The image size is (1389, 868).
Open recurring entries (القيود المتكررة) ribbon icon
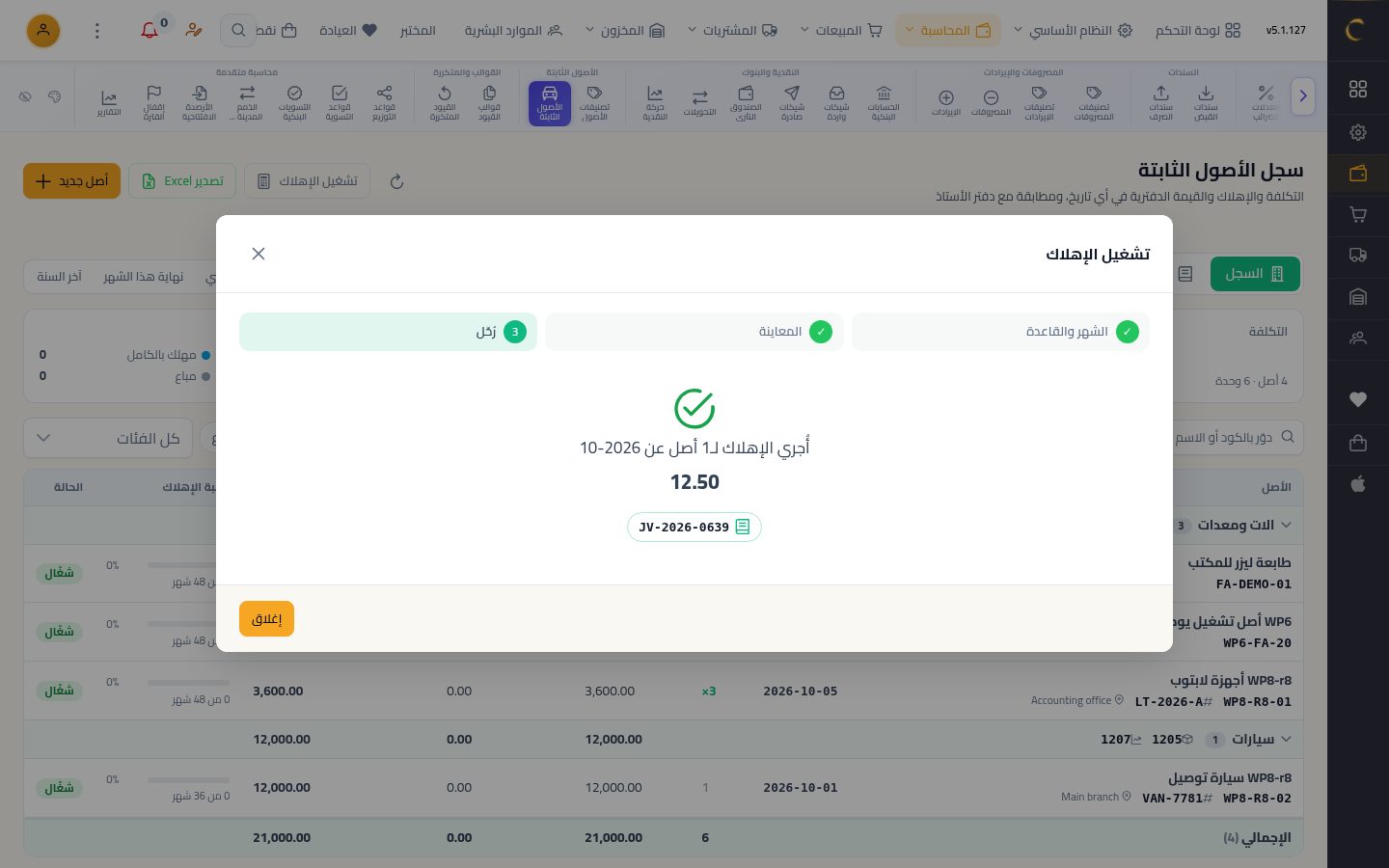[x=445, y=103]
